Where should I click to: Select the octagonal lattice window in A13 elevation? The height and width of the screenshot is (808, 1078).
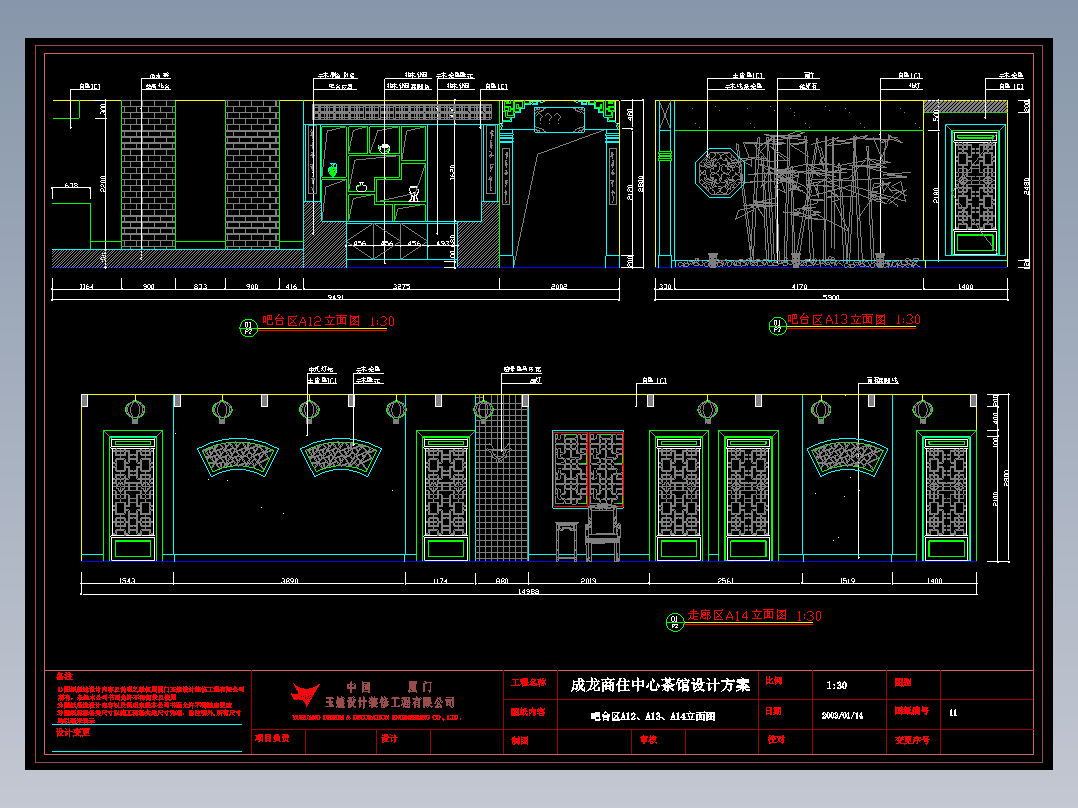[719, 173]
